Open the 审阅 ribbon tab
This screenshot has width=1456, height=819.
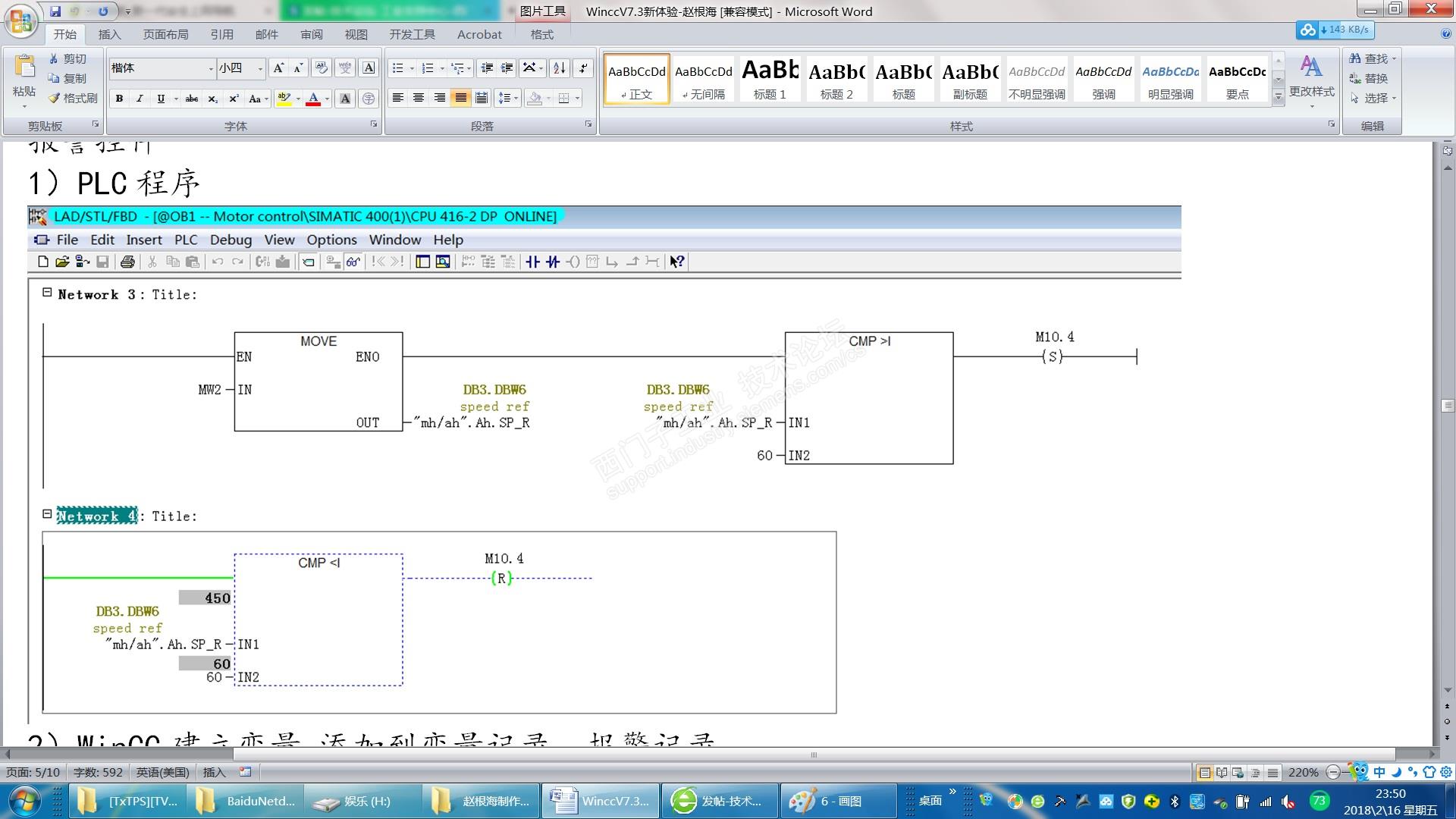[x=311, y=34]
